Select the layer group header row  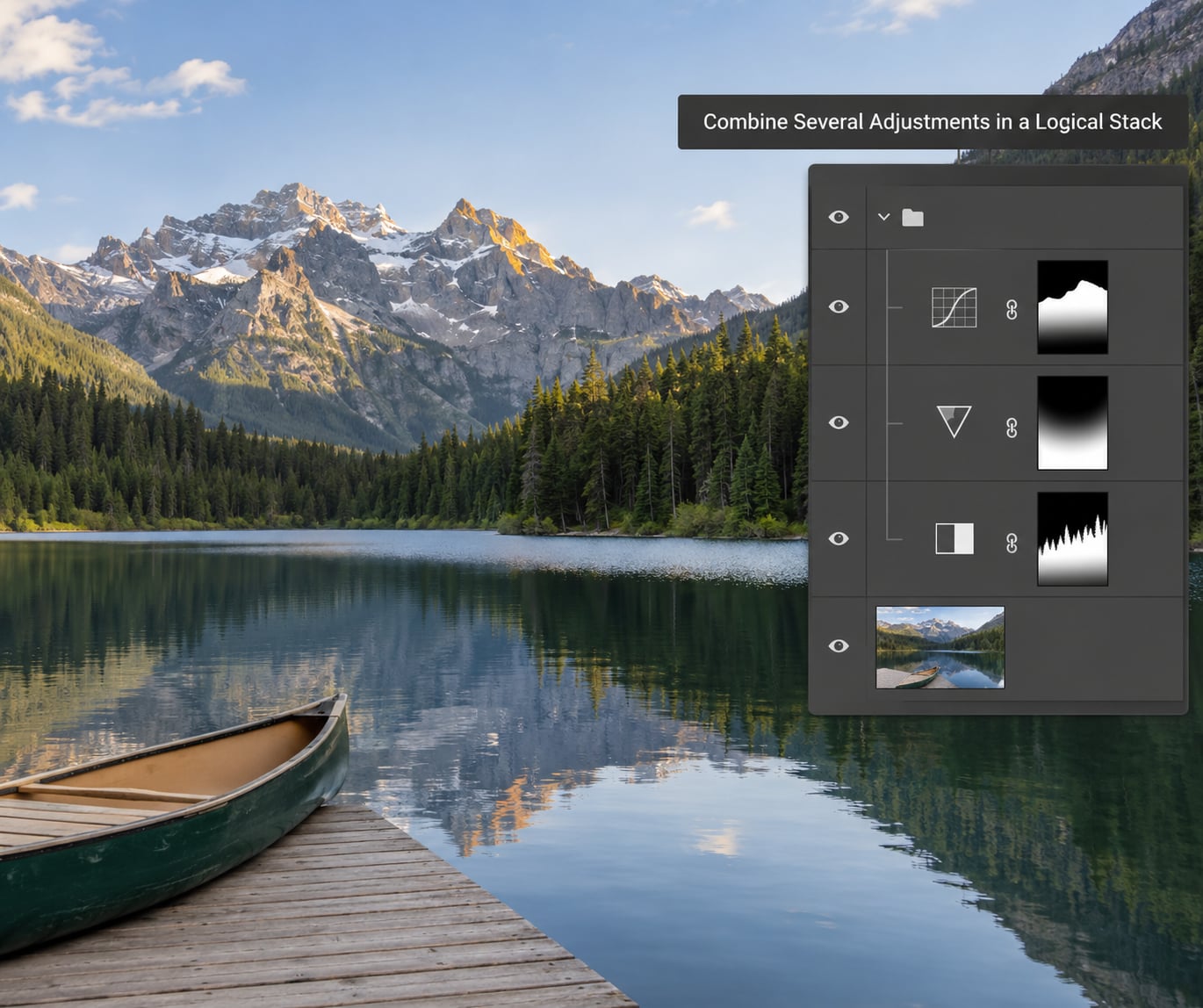pyautogui.click(x=998, y=217)
